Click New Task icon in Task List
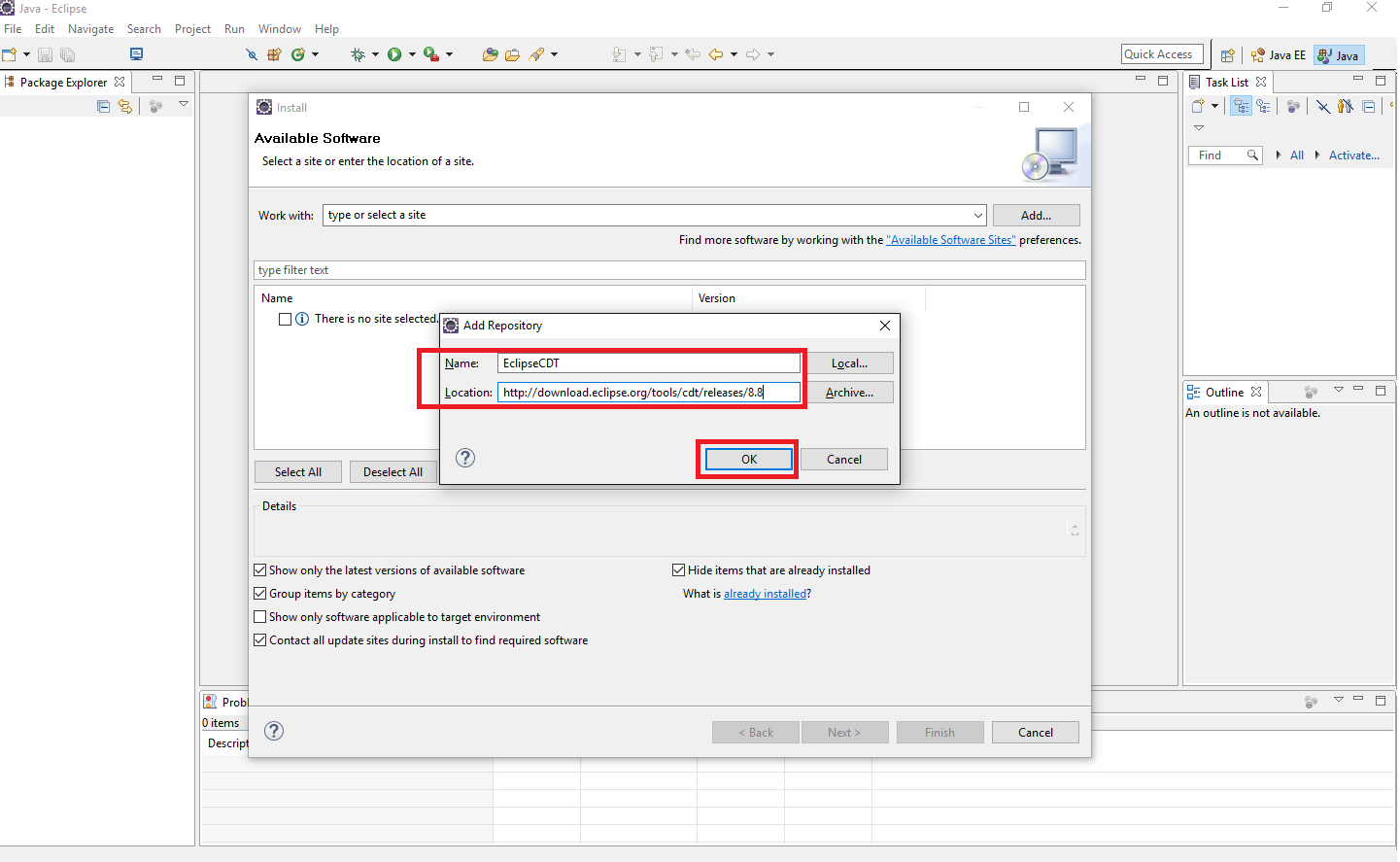1400x862 pixels. coord(1198,107)
